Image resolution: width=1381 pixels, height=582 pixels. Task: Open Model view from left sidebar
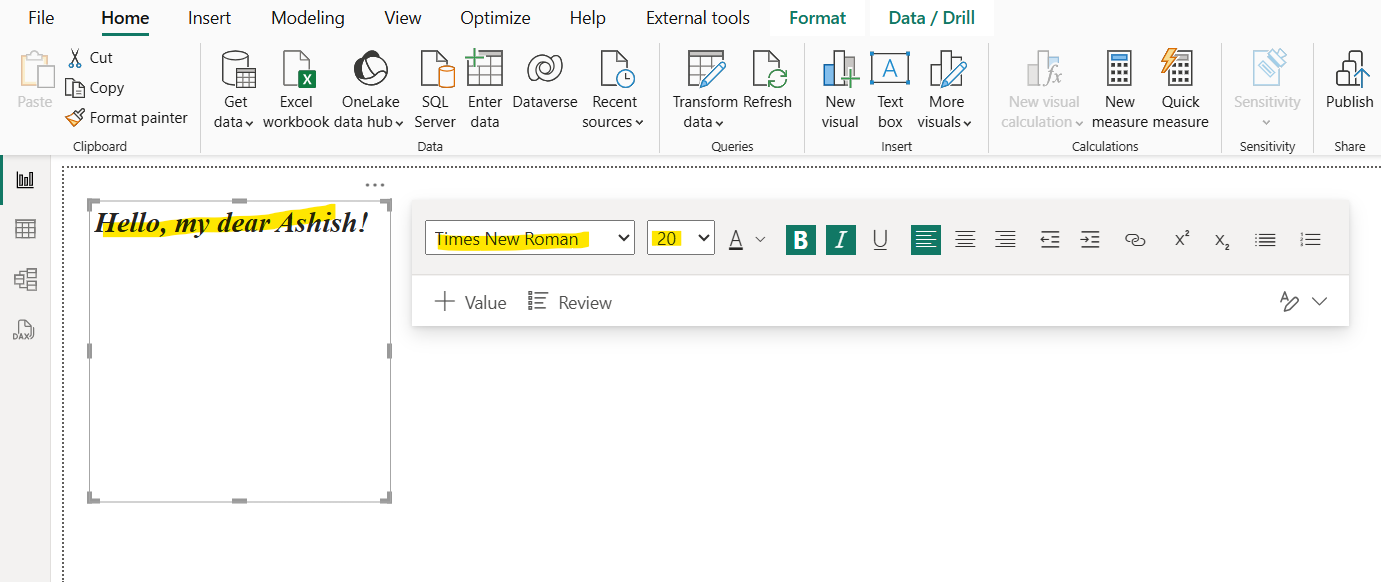(25, 279)
